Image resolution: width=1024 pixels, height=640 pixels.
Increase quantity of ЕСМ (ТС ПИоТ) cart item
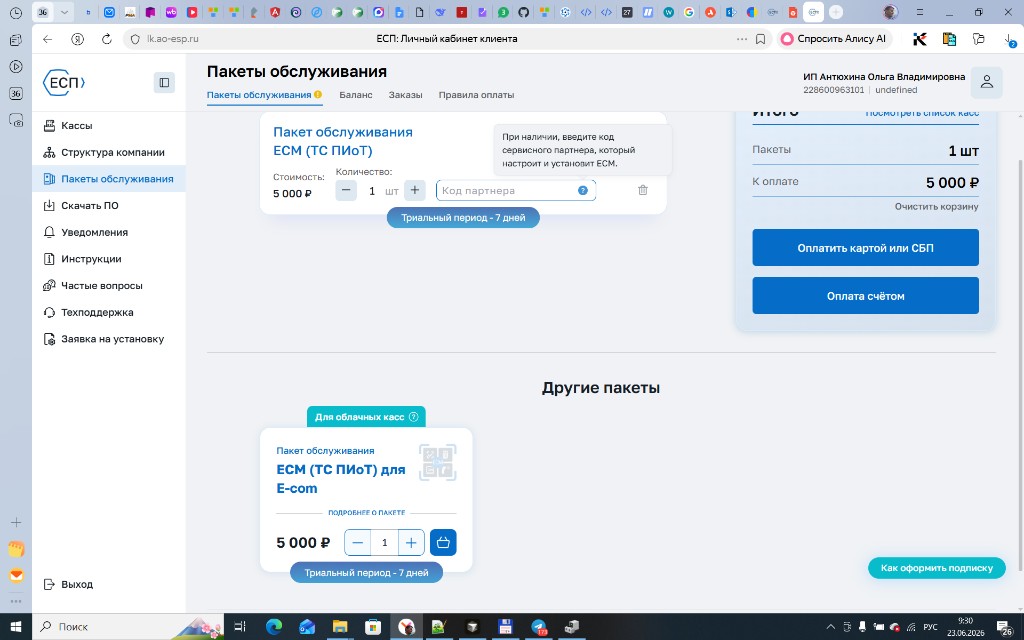[x=415, y=191]
